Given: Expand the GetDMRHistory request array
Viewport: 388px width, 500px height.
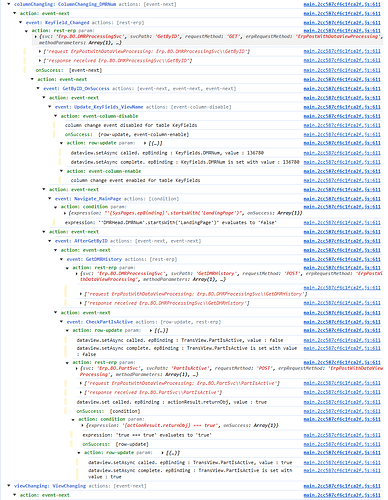Looking at the screenshot, I should point(81,294).
